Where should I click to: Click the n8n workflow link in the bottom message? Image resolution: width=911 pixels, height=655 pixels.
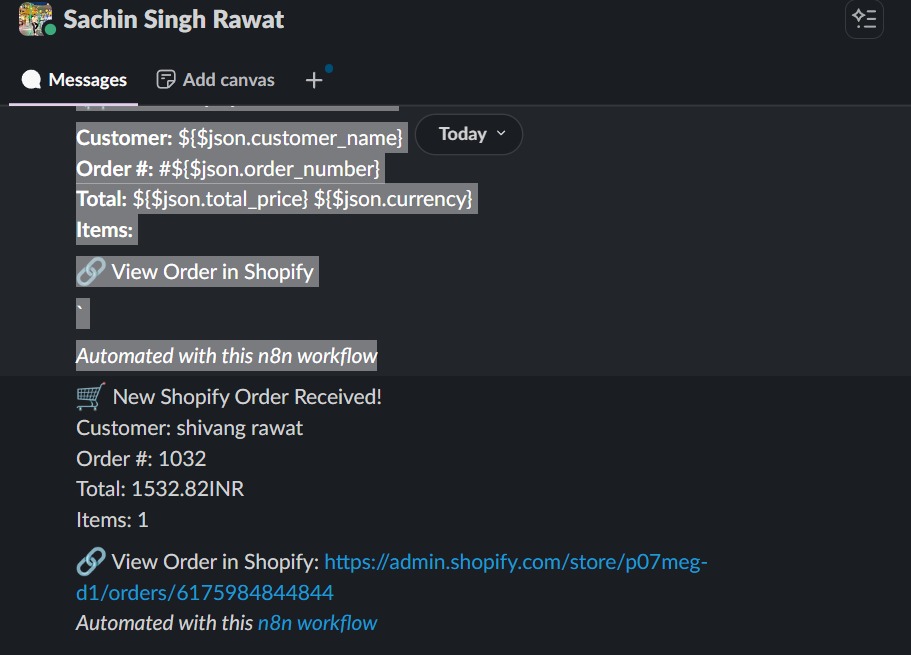click(317, 622)
